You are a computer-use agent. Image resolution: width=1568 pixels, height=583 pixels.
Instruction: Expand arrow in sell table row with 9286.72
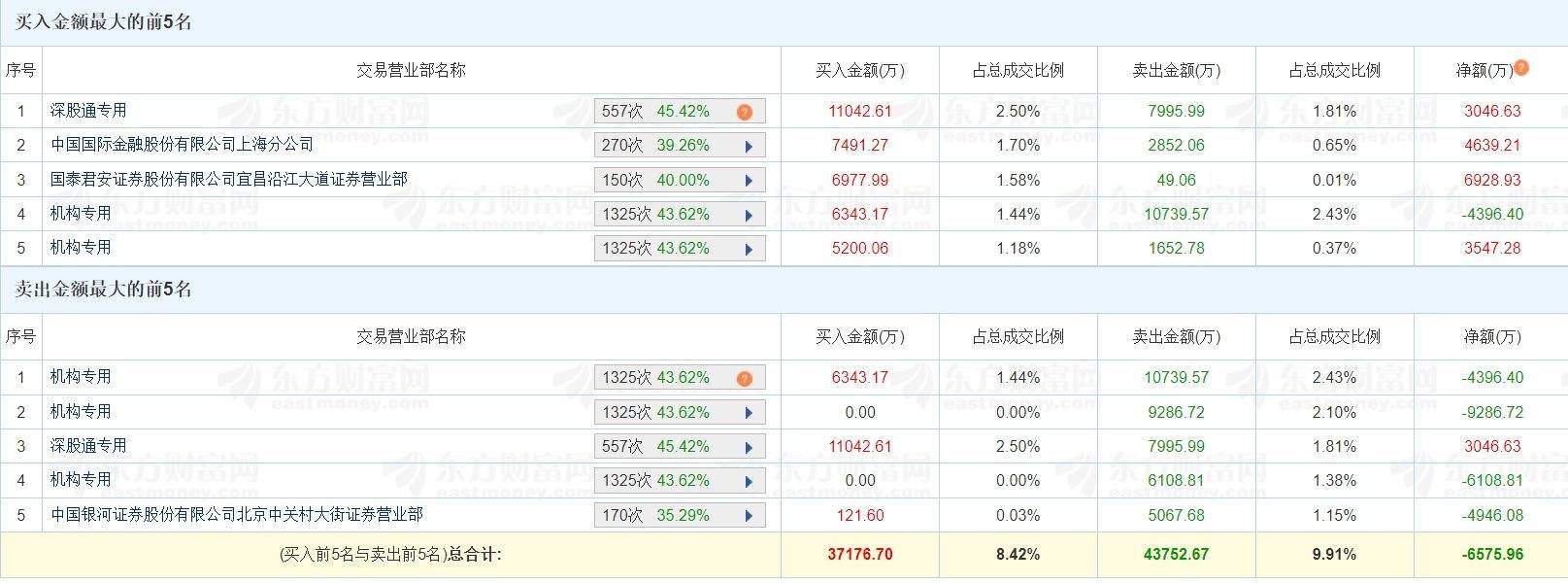tap(749, 413)
